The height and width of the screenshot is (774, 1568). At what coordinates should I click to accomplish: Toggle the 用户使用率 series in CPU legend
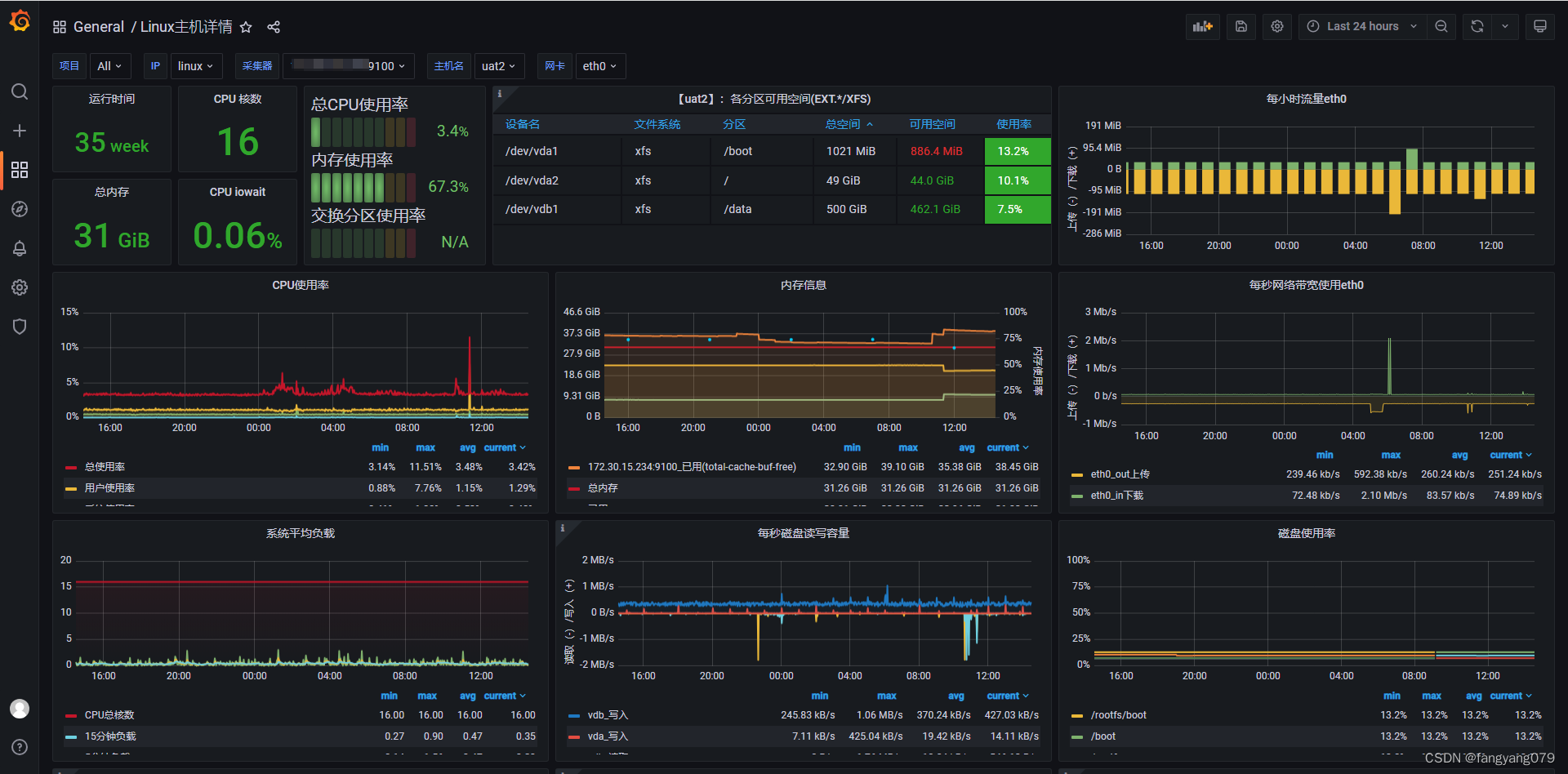109,488
